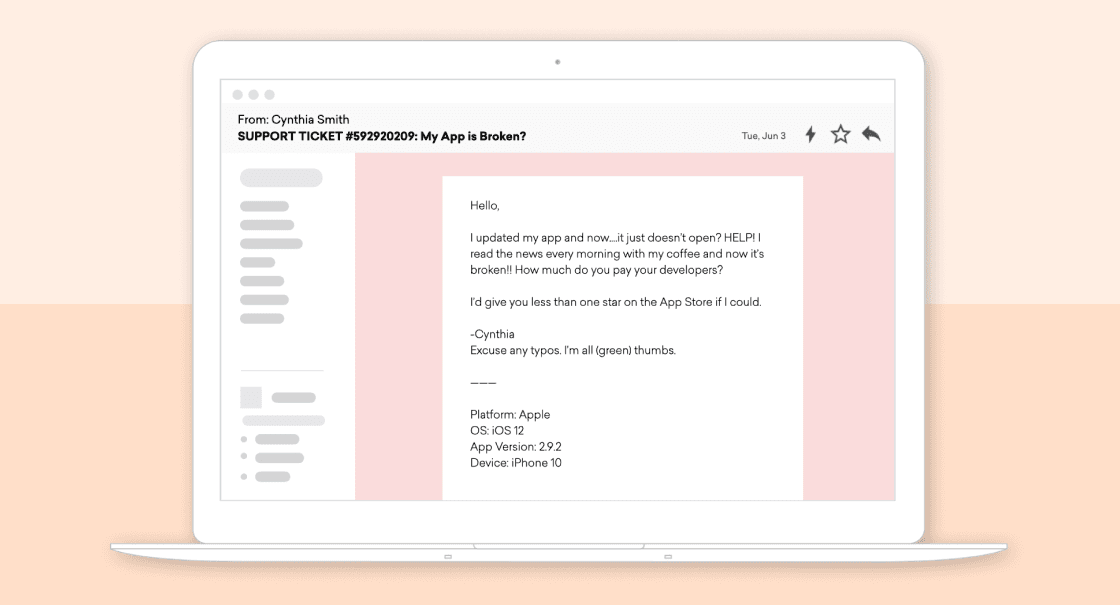Viewport: 1120px width, 605px height.
Task: Select the second bulleted item in the sidebar
Action: pyautogui.click(x=279, y=458)
